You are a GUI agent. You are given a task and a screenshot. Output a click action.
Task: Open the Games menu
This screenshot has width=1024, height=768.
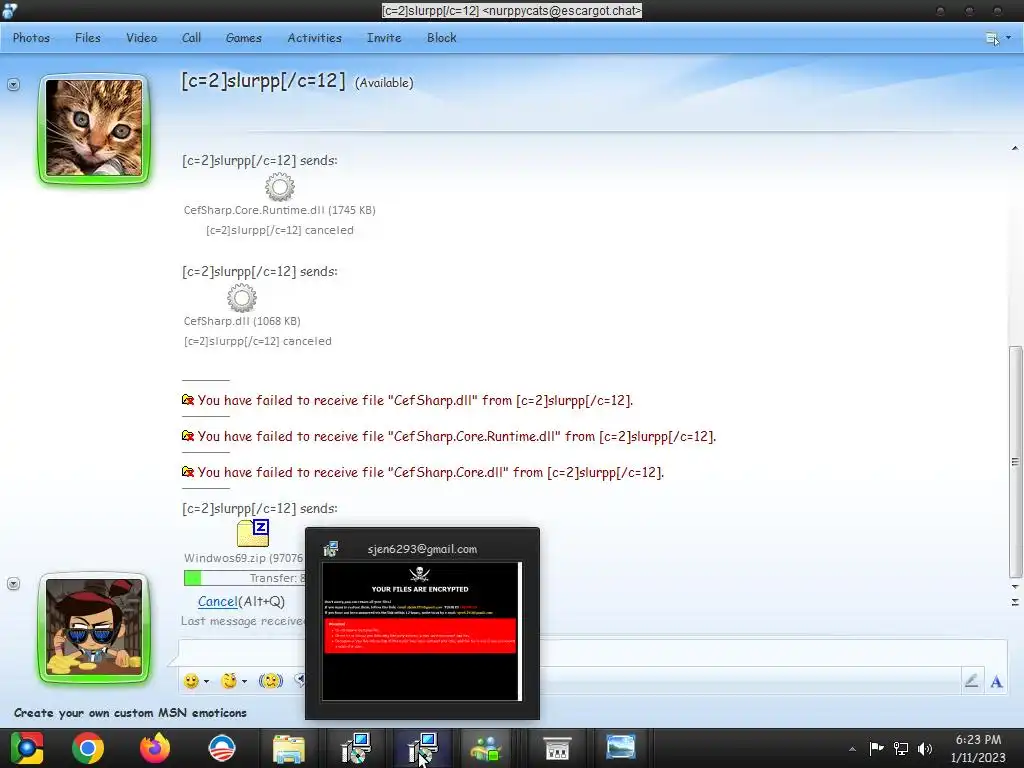click(244, 38)
